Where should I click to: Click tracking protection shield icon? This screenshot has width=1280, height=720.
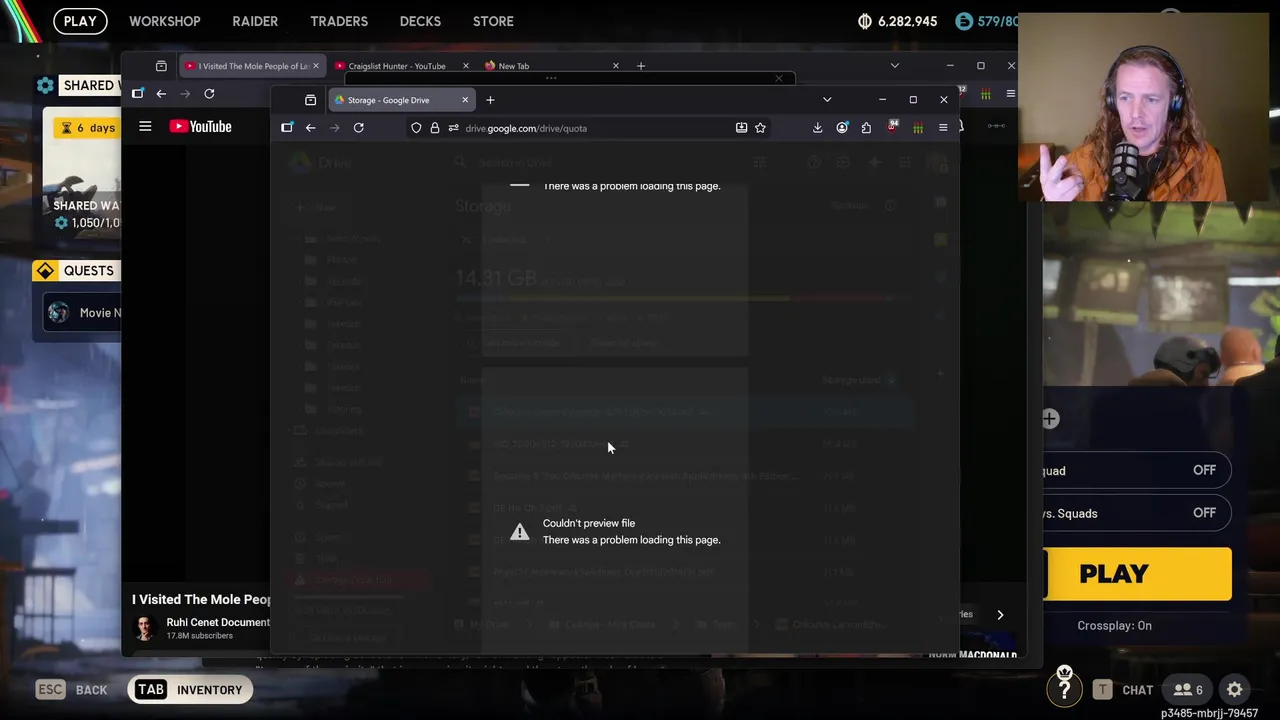tap(416, 128)
